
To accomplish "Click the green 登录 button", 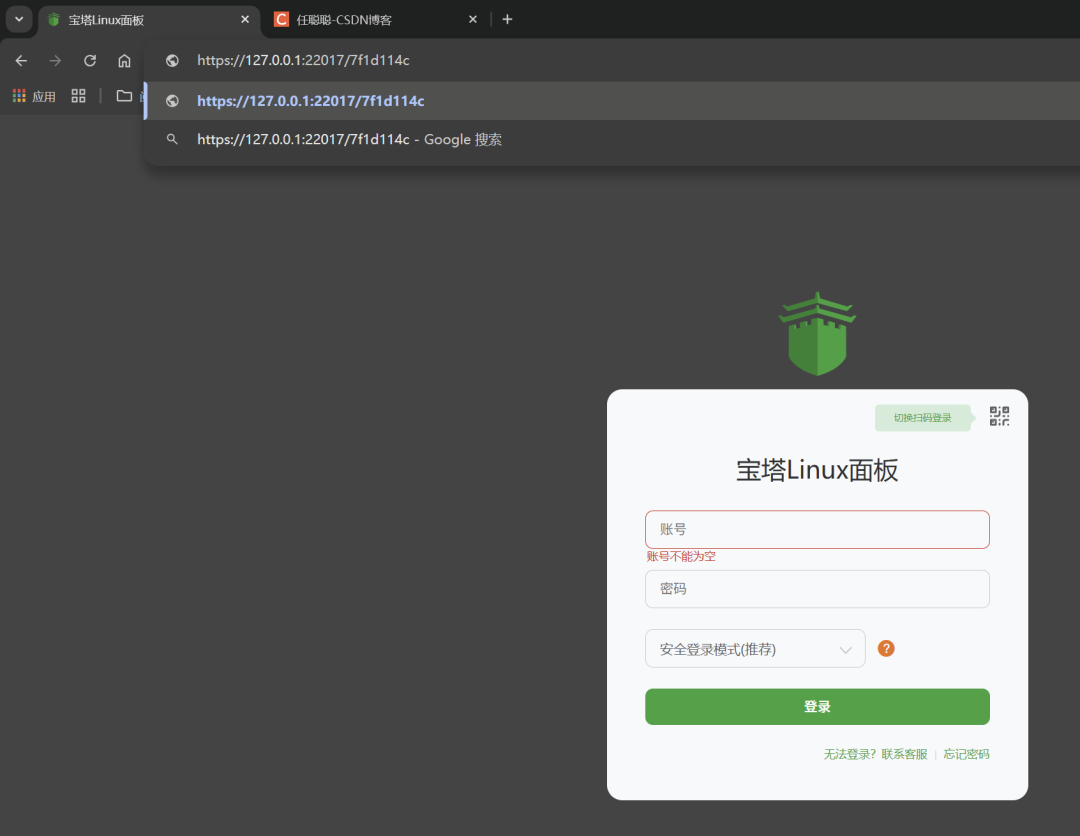I will (817, 707).
